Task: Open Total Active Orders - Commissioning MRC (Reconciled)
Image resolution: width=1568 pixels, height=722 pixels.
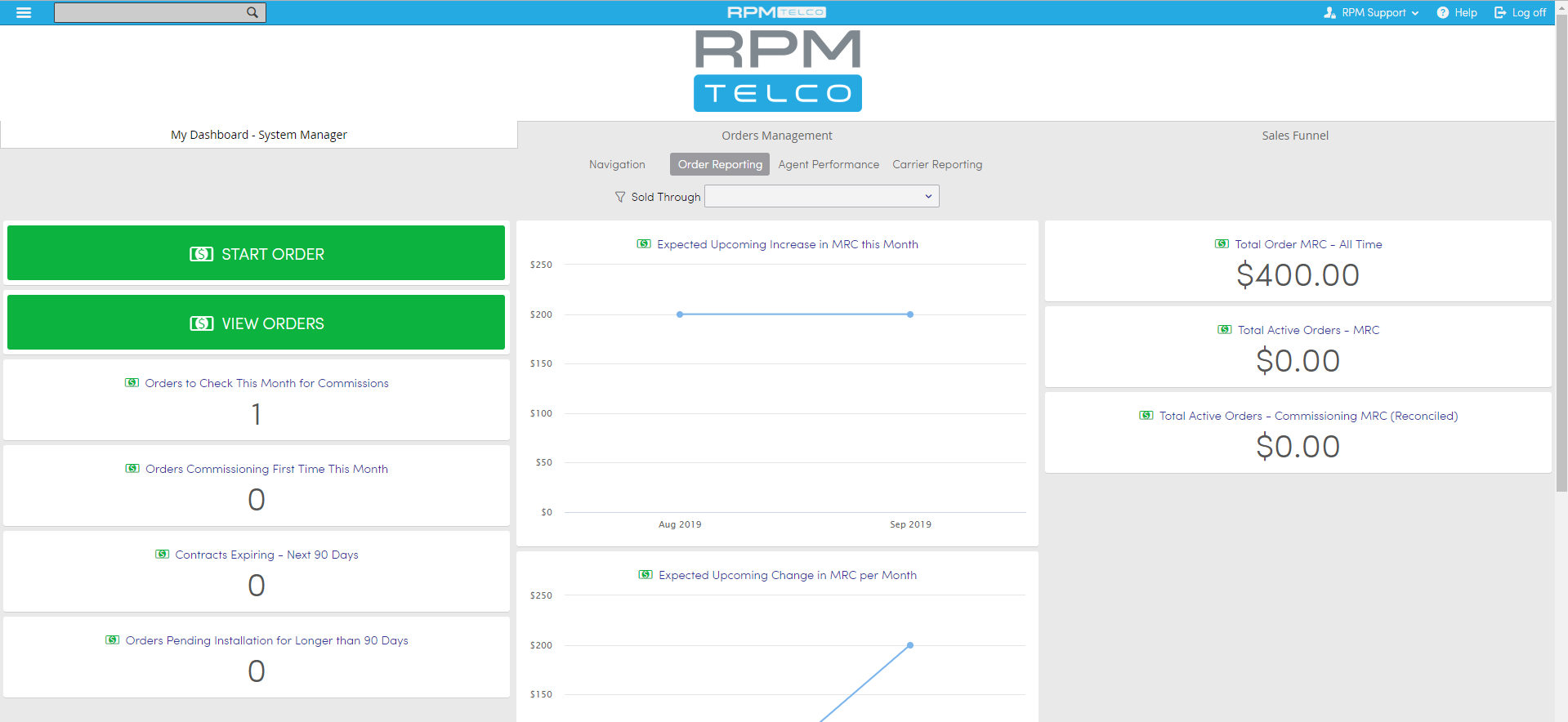Action: click(1308, 416)
